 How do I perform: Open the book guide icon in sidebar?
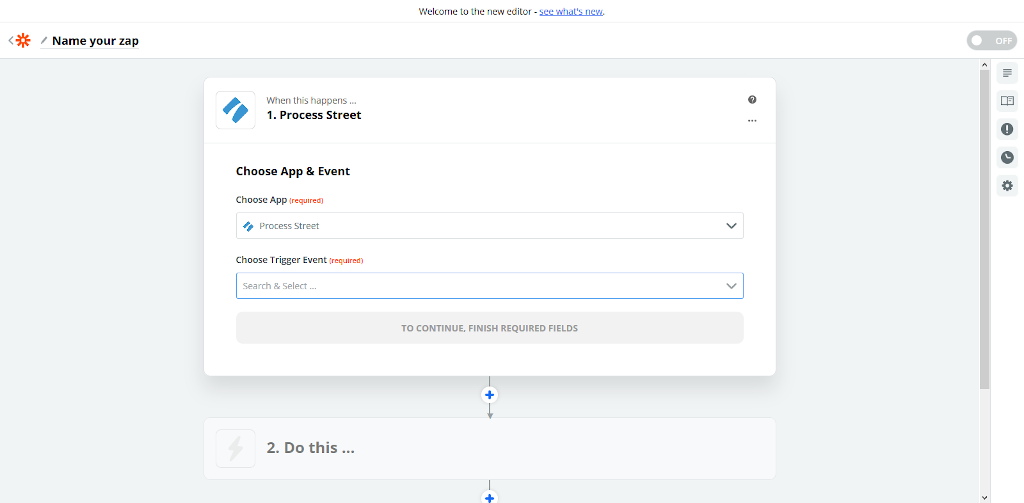click(x=1007, y=101)
